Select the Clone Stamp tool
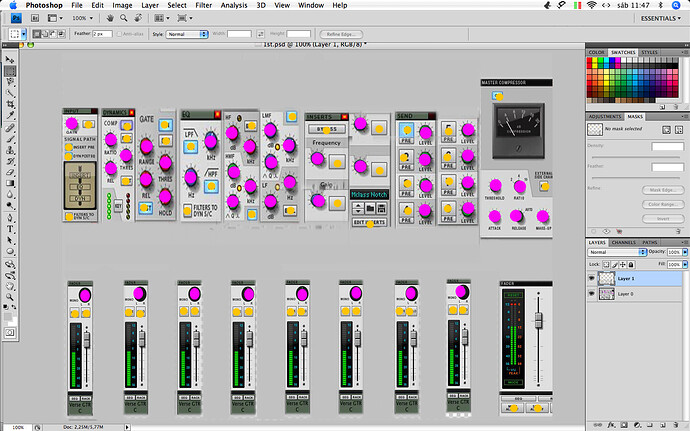Viewport: 690px width, 431px height. click(x=10, y=151)
